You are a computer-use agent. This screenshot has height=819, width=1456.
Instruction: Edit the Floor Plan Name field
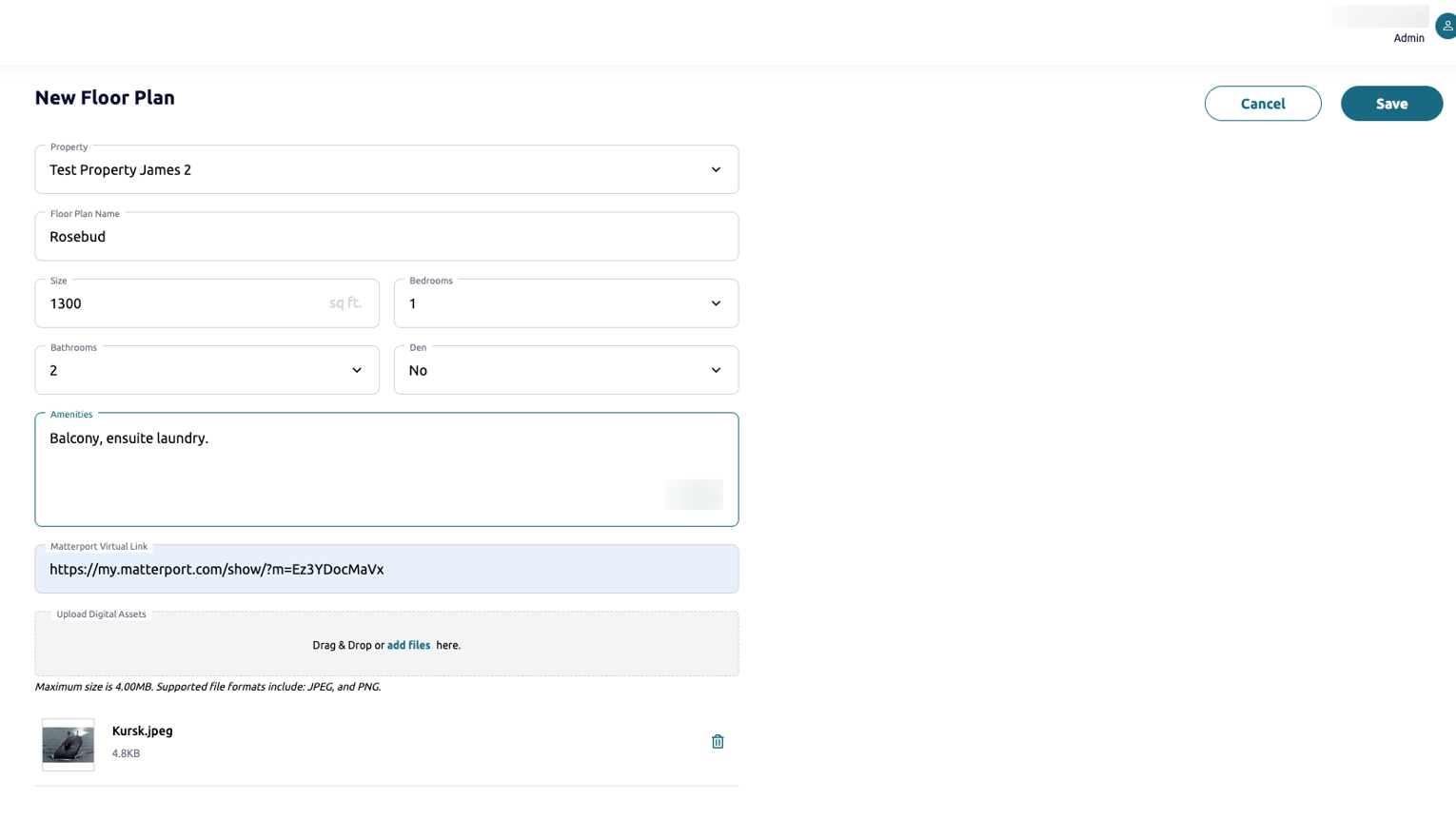coord(386,237)
